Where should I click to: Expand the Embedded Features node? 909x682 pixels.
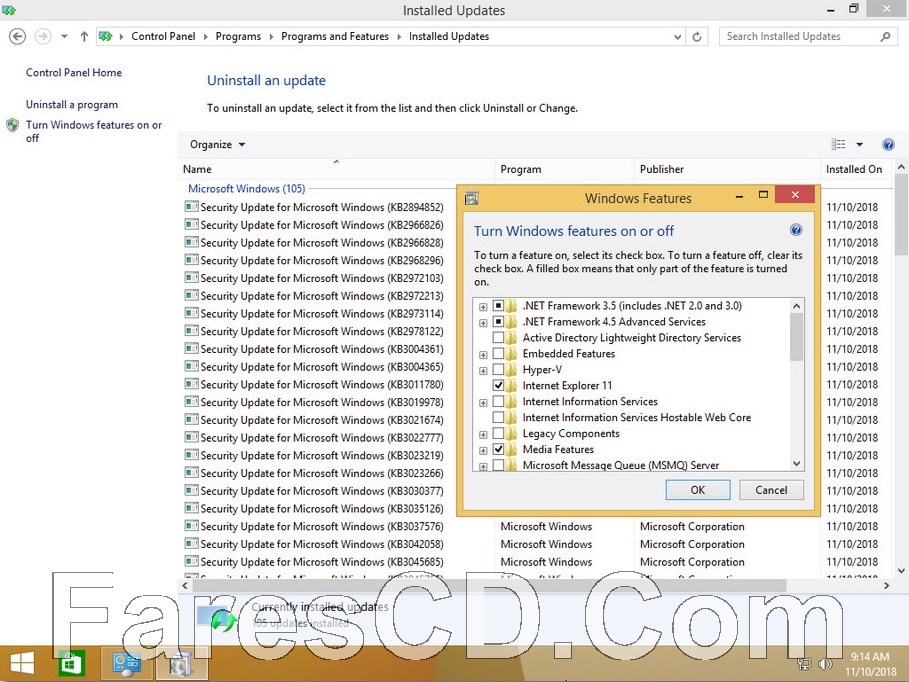coord(483,355)
